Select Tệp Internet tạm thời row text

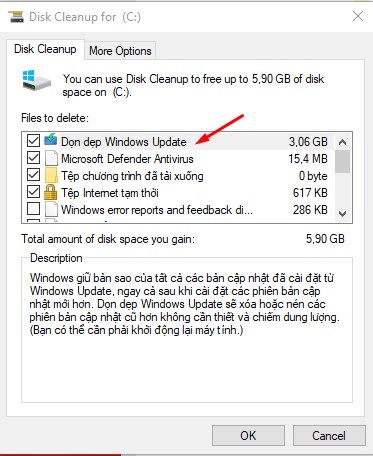pyautogui.click(x=110, y=193)
